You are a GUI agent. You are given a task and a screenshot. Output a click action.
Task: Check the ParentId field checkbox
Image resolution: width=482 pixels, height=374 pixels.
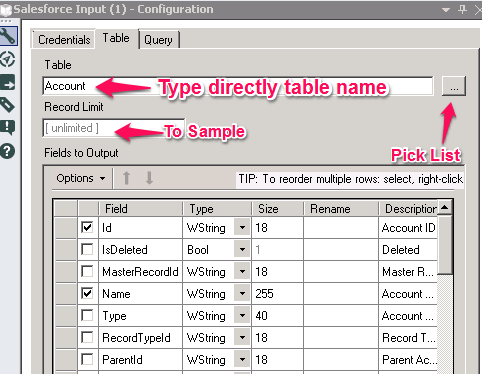click(x=87, y=360)
